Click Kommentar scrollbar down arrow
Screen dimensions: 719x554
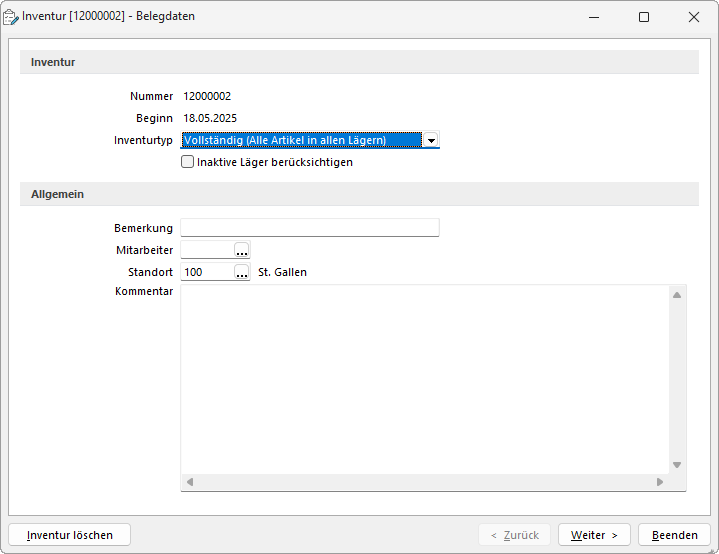pyautogui.click(x=677, y=465)
